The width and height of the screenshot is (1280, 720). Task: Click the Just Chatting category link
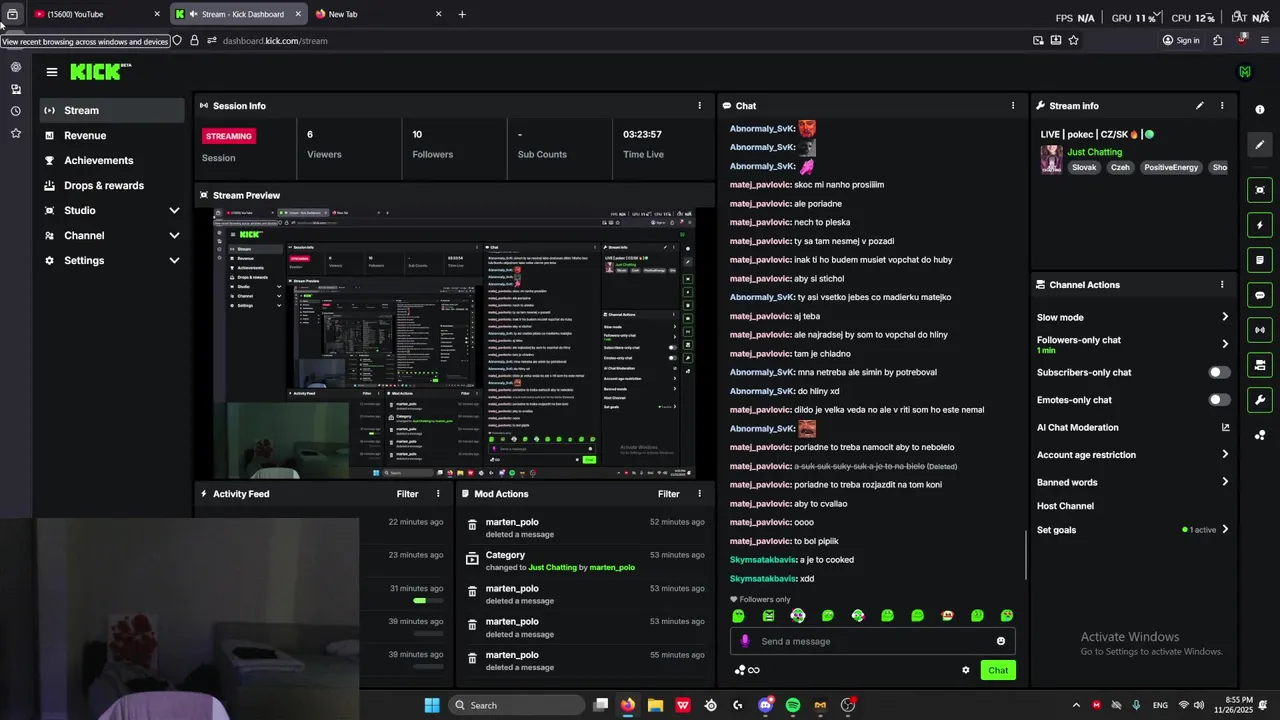coord(1094,152)
